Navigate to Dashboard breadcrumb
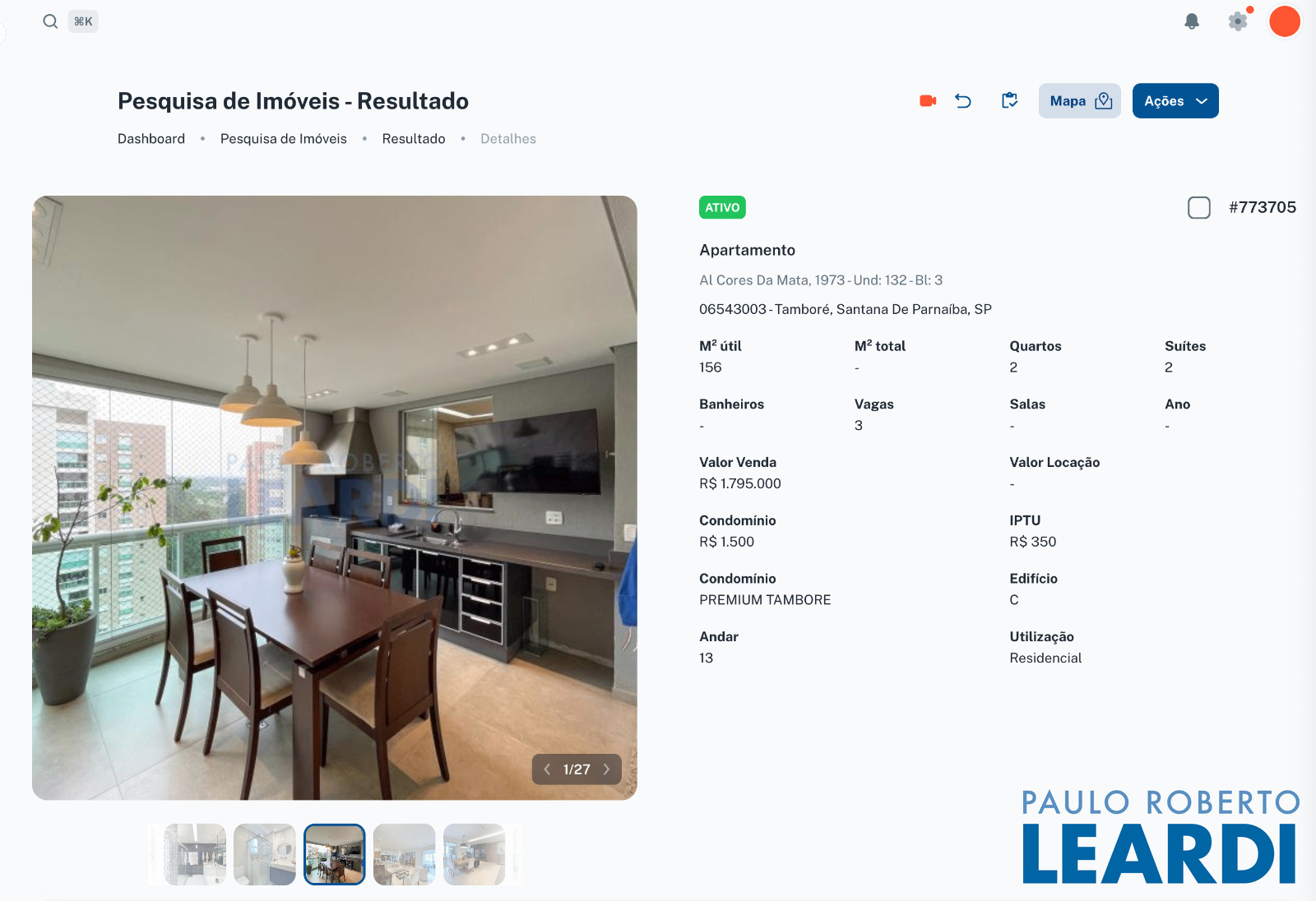 [151, 139]
